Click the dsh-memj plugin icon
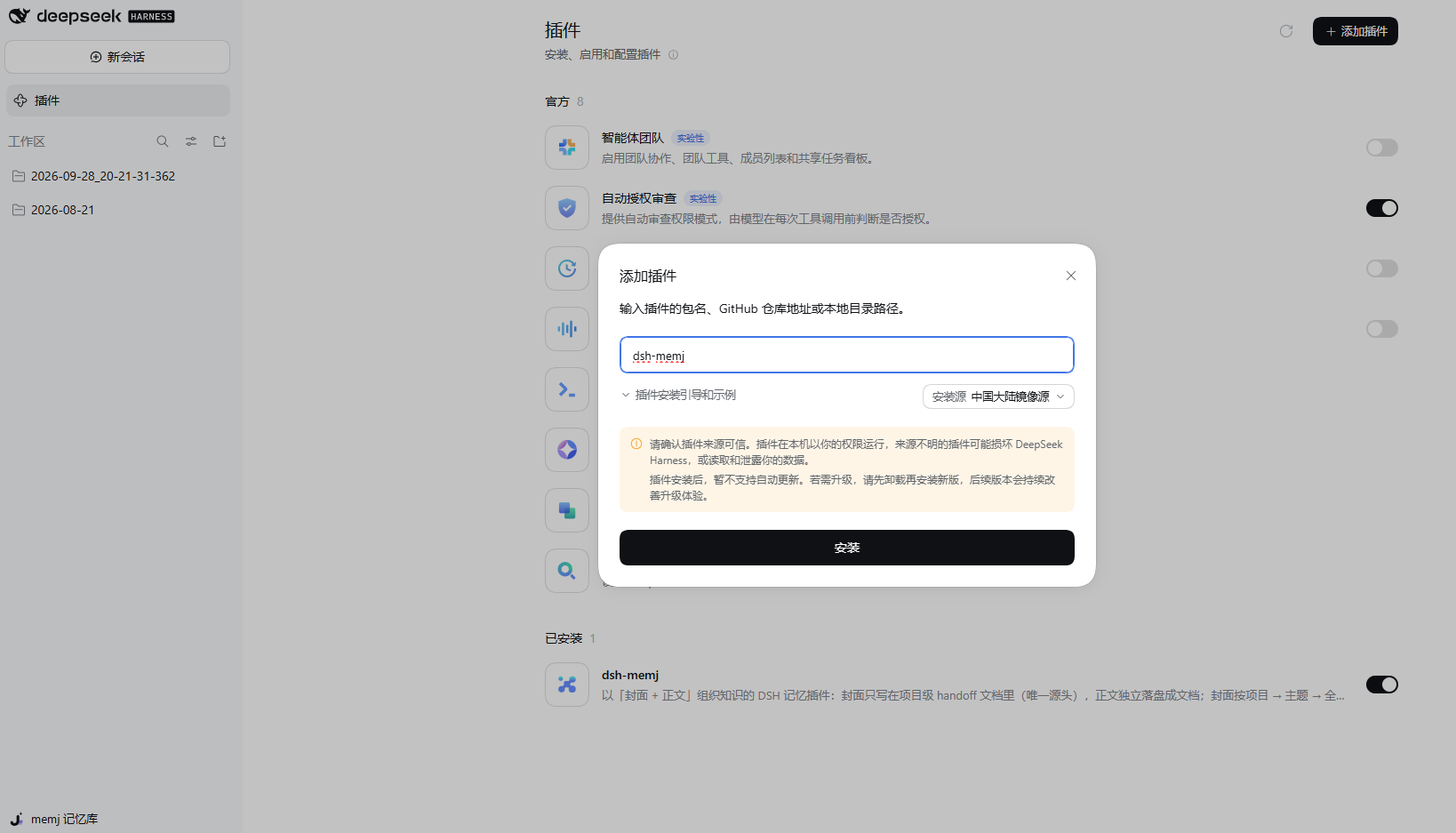Screen dimensions: 1456x833 pos(567,685)
